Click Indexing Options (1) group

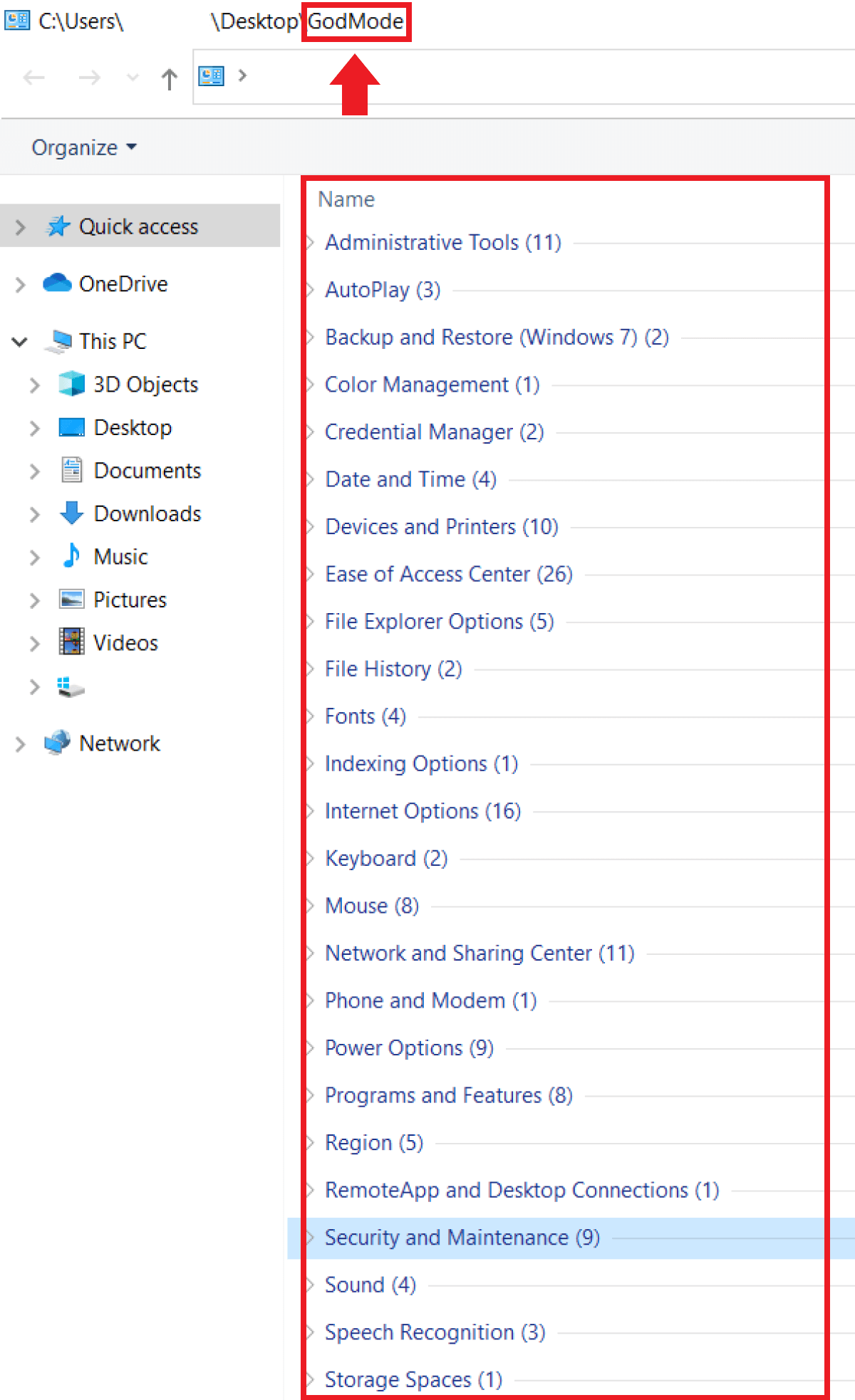(421, 764)
